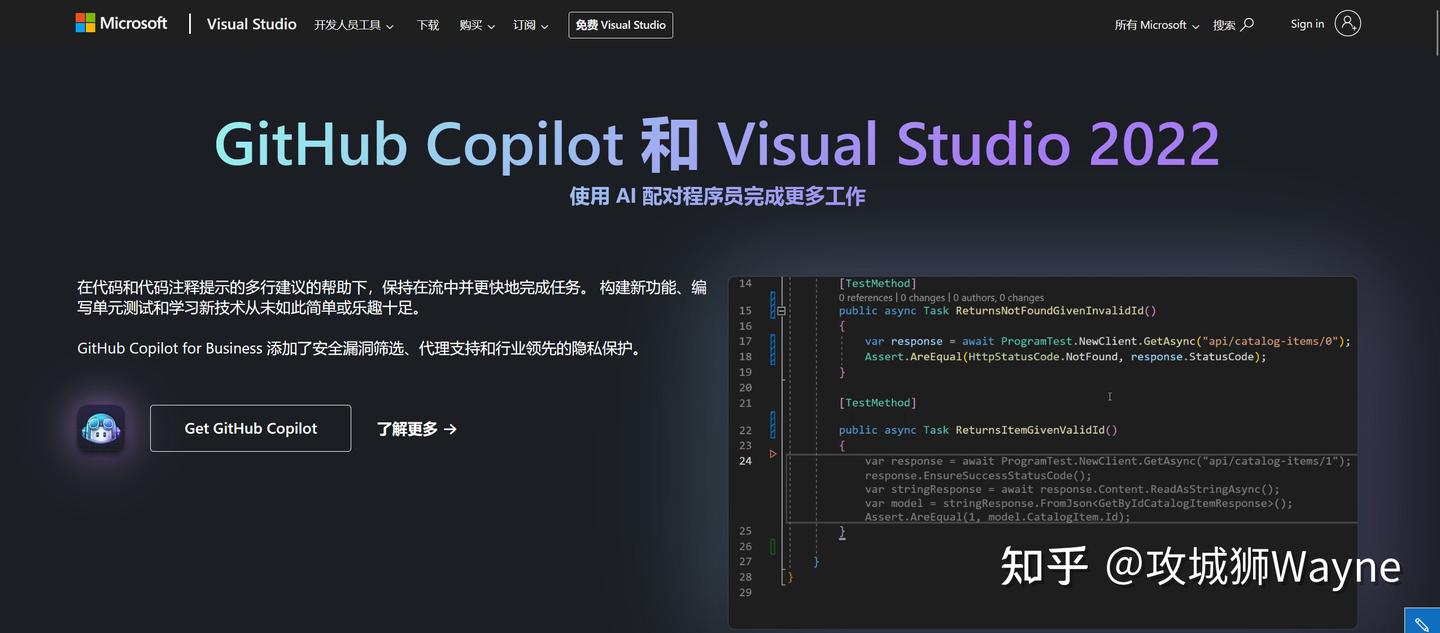Expand the 购买 dropdown menu
This screenshot has width=1440, height=633.
(476, 24)
